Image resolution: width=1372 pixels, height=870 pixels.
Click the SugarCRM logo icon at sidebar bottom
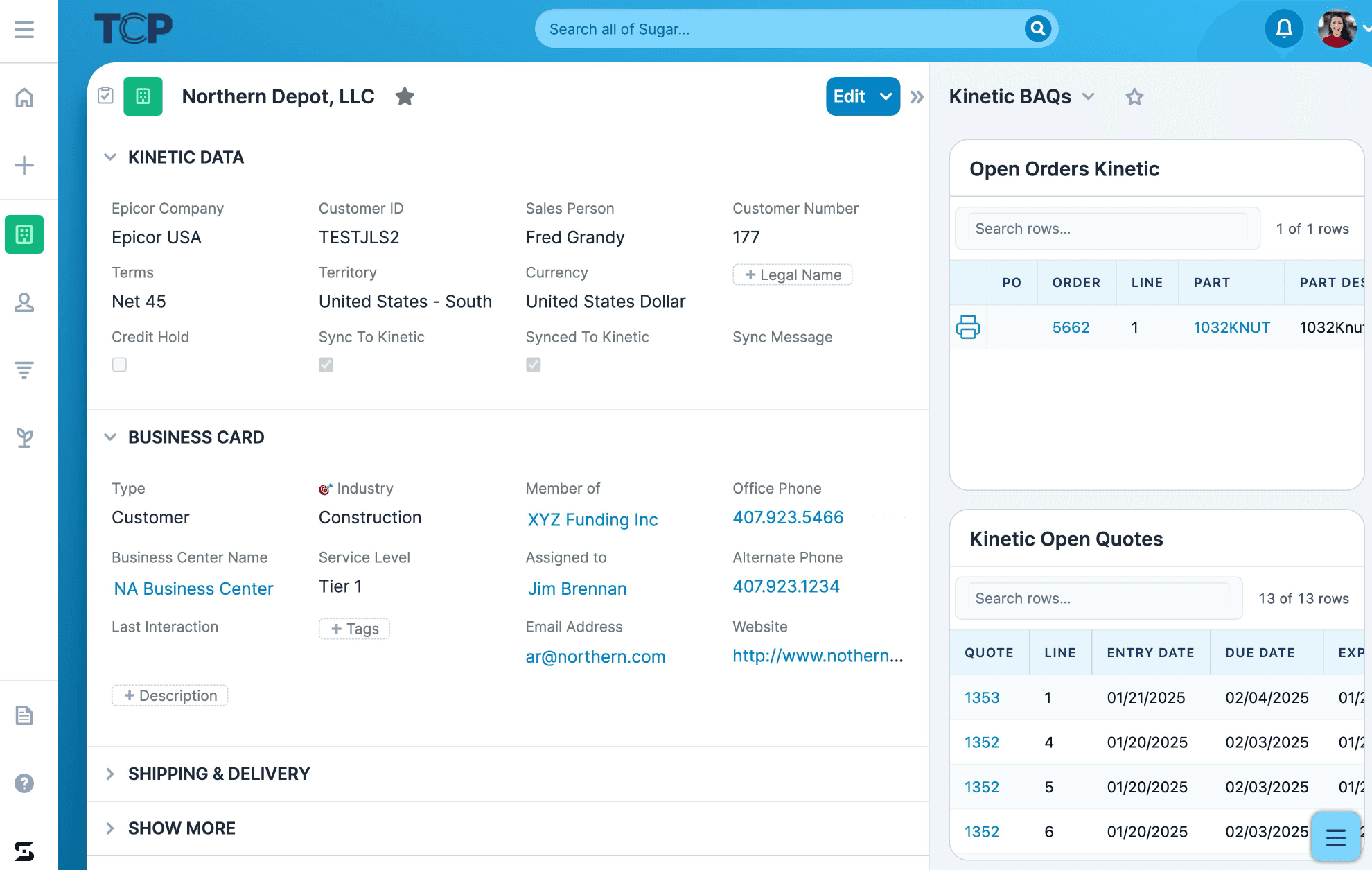[x=24, y=851]
